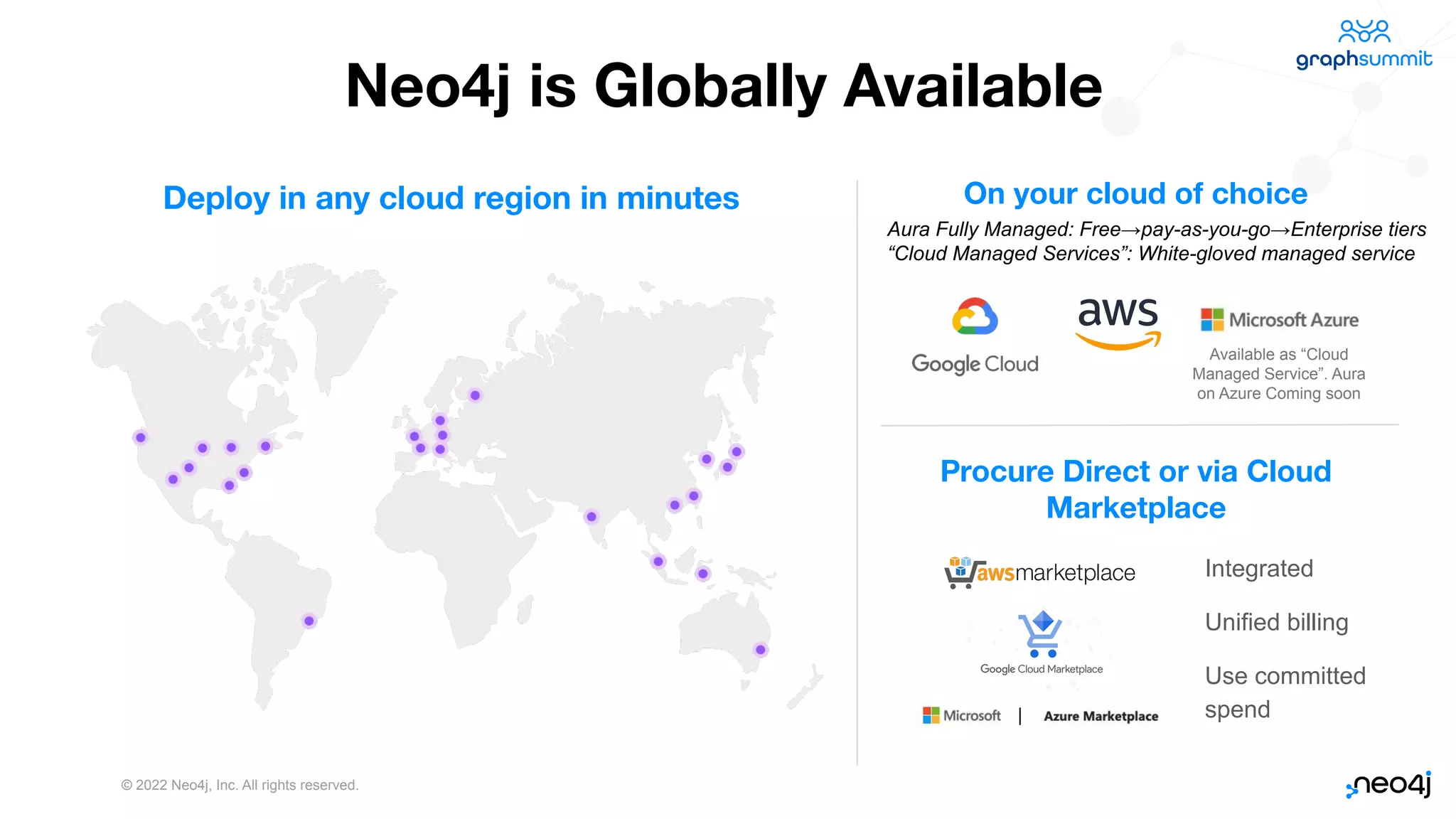Click the Microsoft logo beside Azure Marketplace
Image resolution: width=1456 pixels, height=819 pixels.
click(x=961, y=715)
